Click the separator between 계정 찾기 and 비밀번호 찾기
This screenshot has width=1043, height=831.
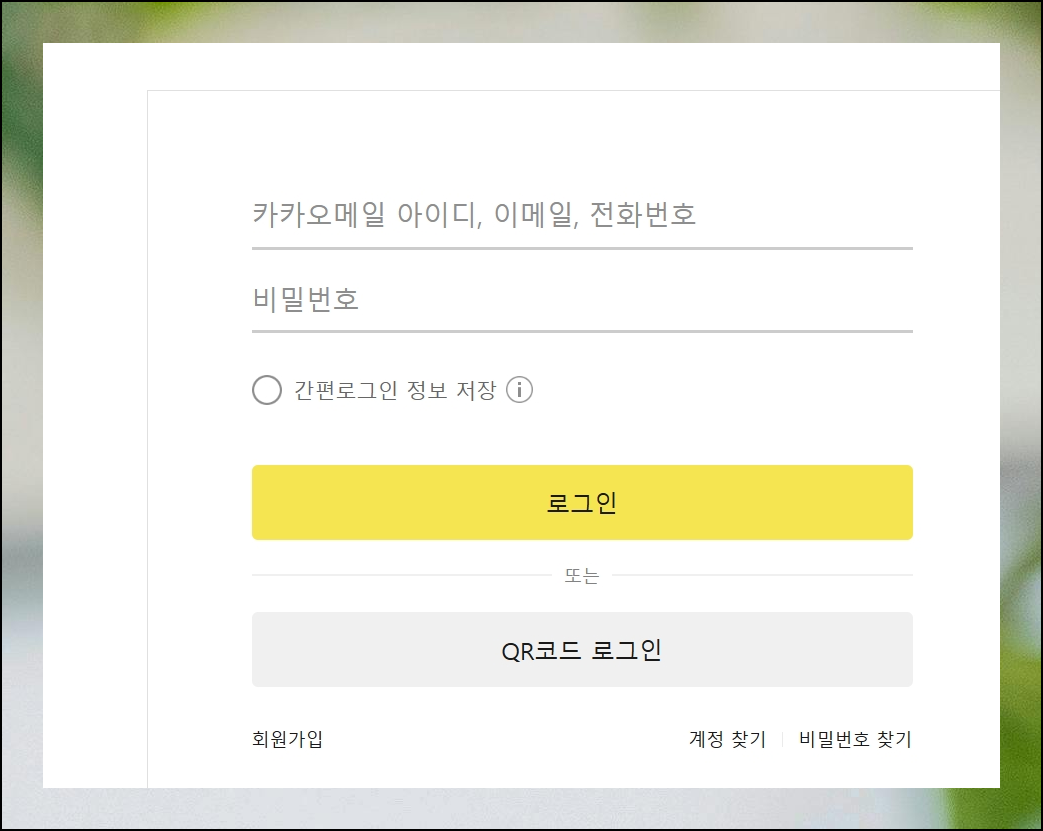pyautogui.click(x=782, y=739)
